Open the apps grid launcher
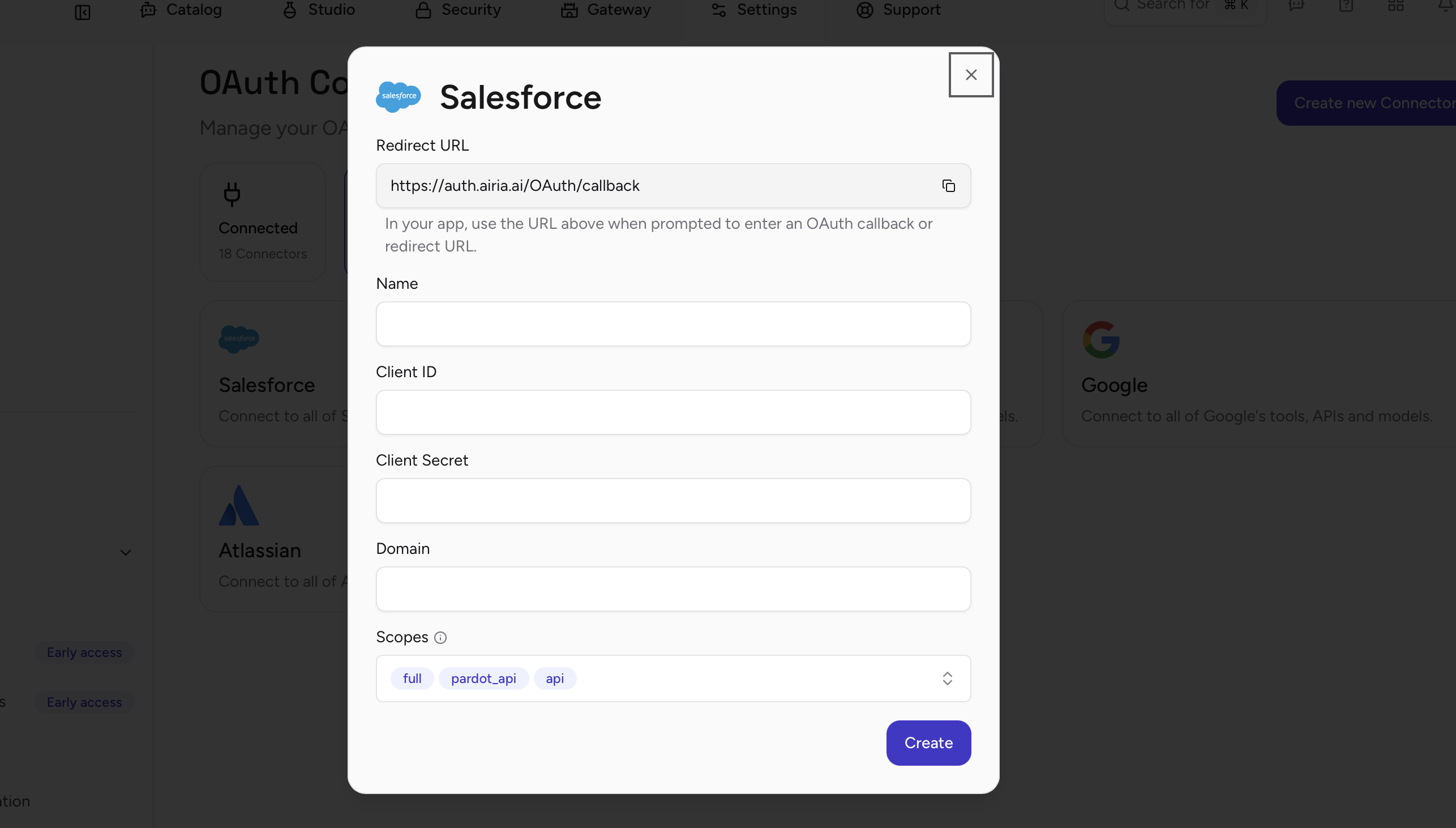 (1395, 7)
